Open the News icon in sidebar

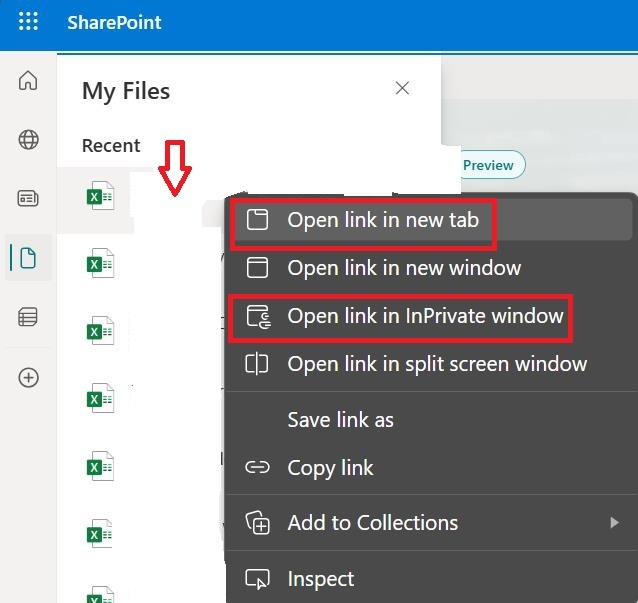28,199
